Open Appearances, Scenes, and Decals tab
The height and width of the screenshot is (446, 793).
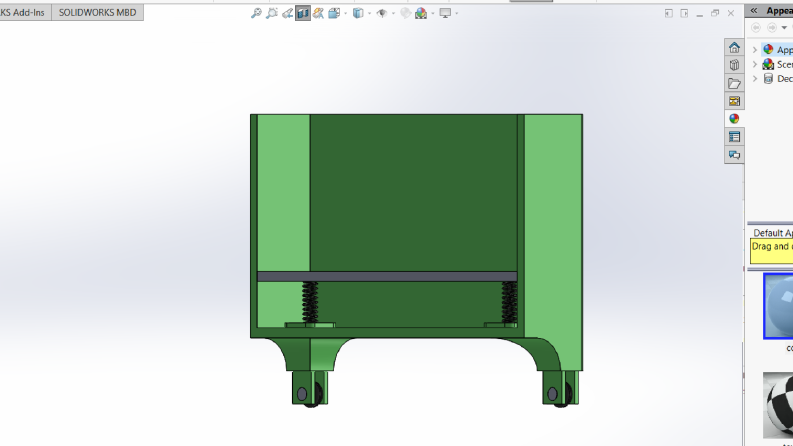tap(734, 119)
